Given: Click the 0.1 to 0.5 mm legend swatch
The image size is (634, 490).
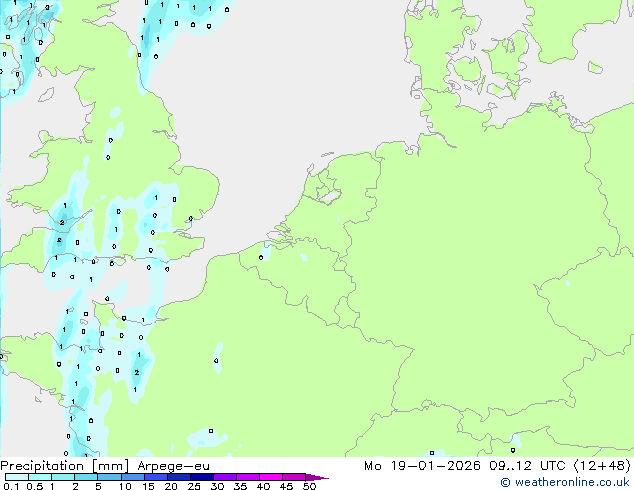Looking at the screenshot, I should (x=17, y=477).
